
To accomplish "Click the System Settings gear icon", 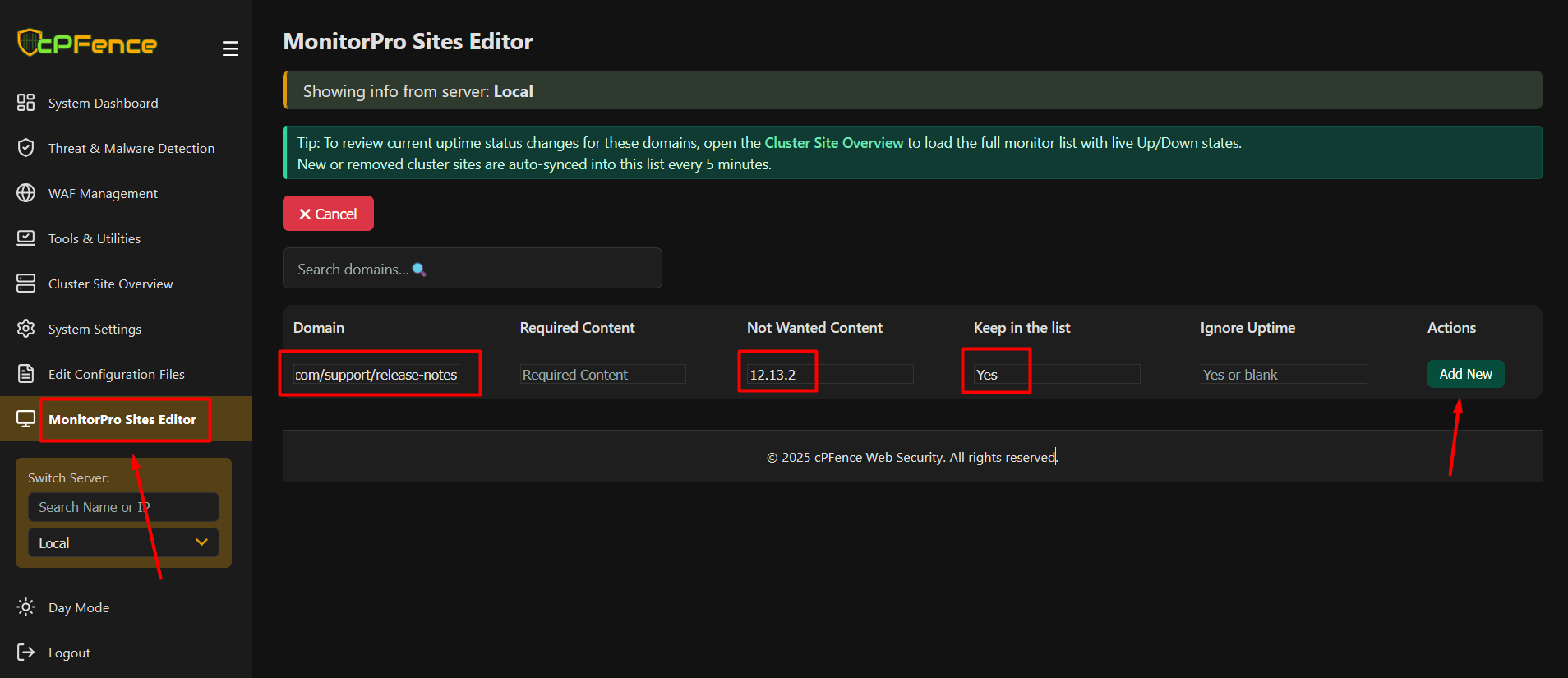I will pyautogui.click(x=26, y=329).
